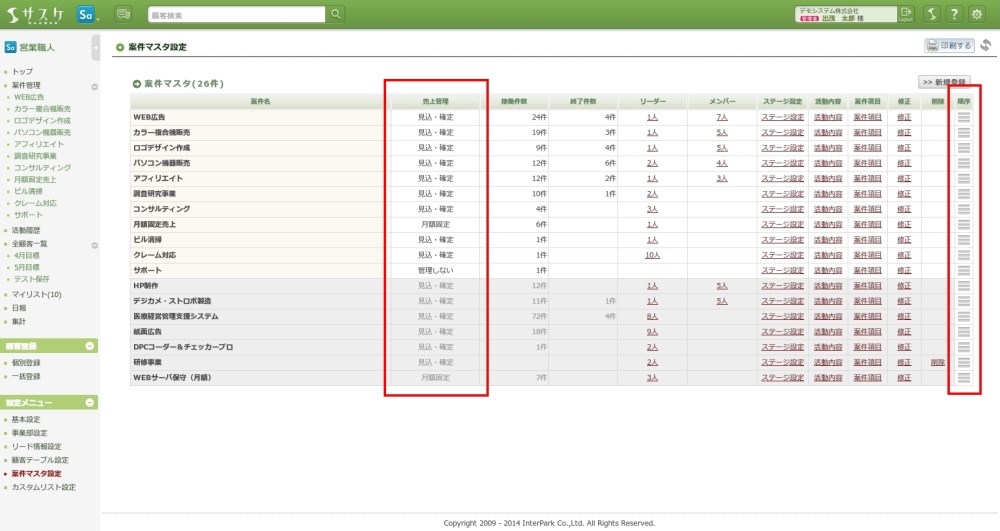The image size is (1000, 531).
Task: Click the 新規登録 button
Action: pos(944,82)
